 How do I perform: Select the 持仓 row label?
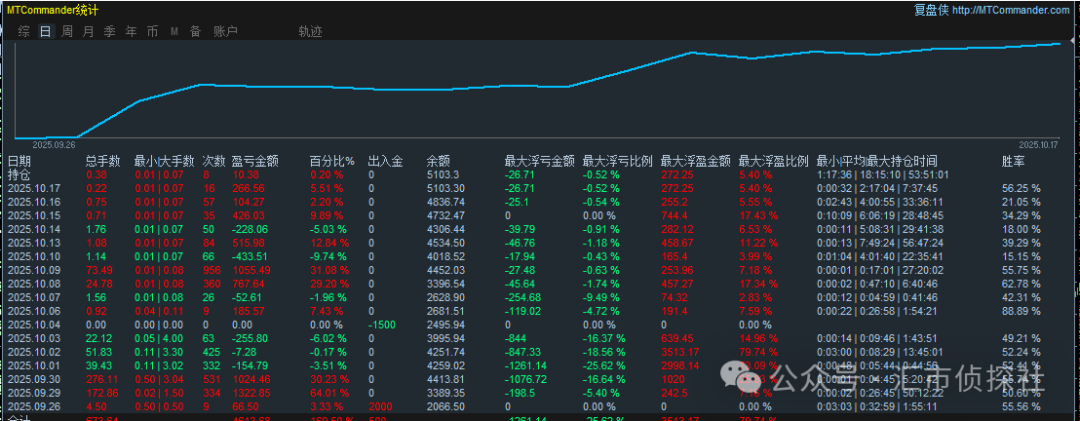(x=19, y=174)
